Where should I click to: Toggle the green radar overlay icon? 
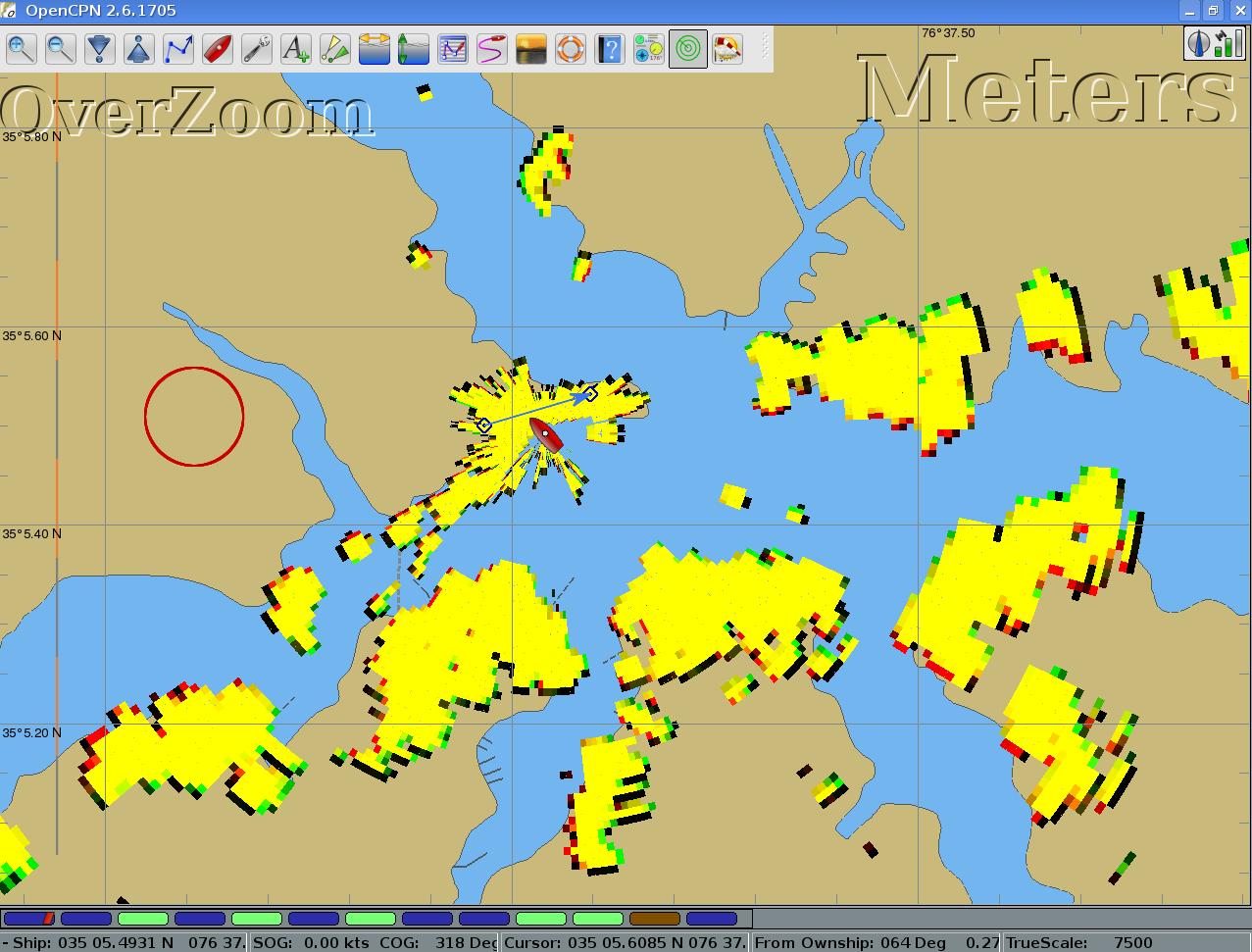tap(688, 48)
